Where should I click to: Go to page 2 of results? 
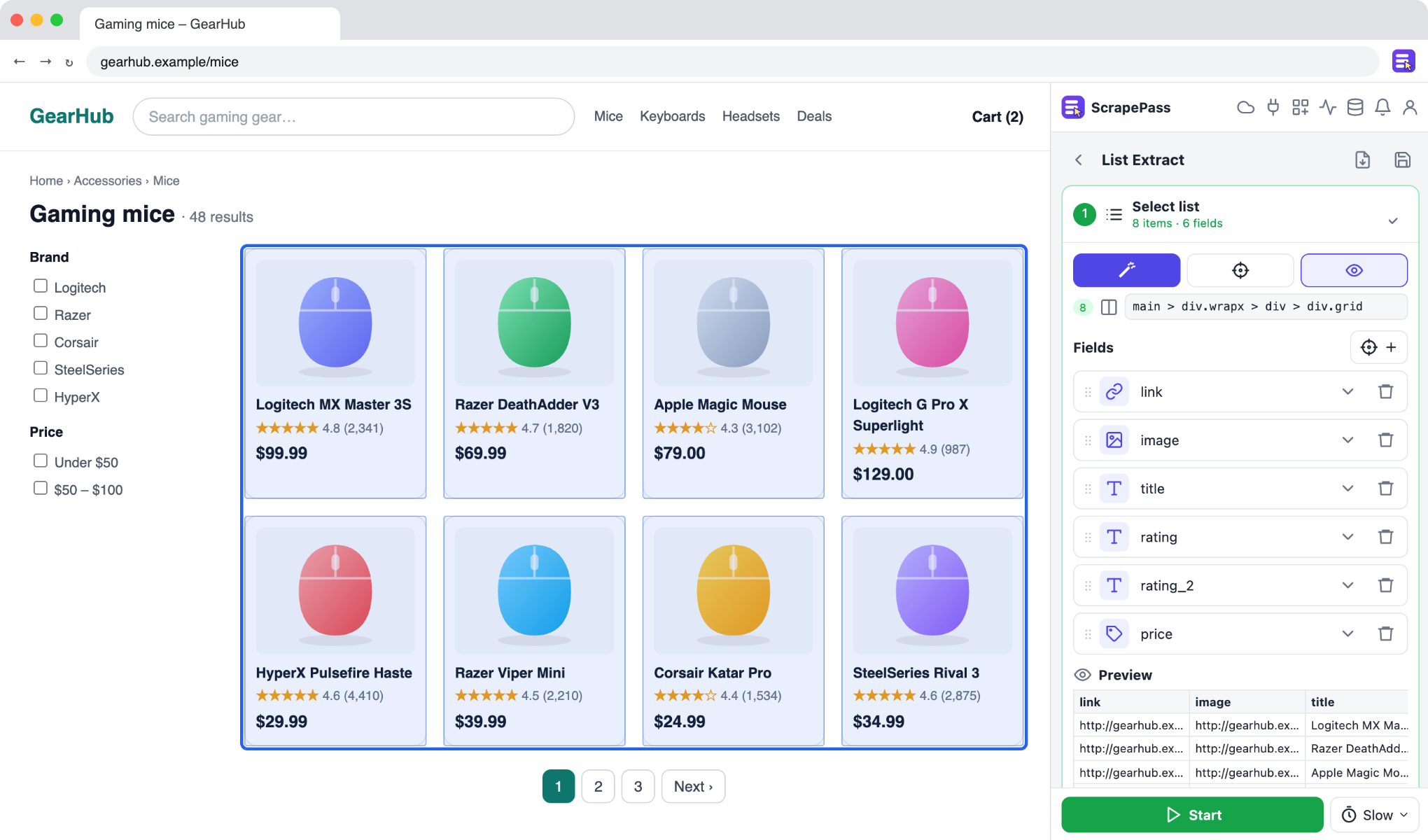[598, 786]
